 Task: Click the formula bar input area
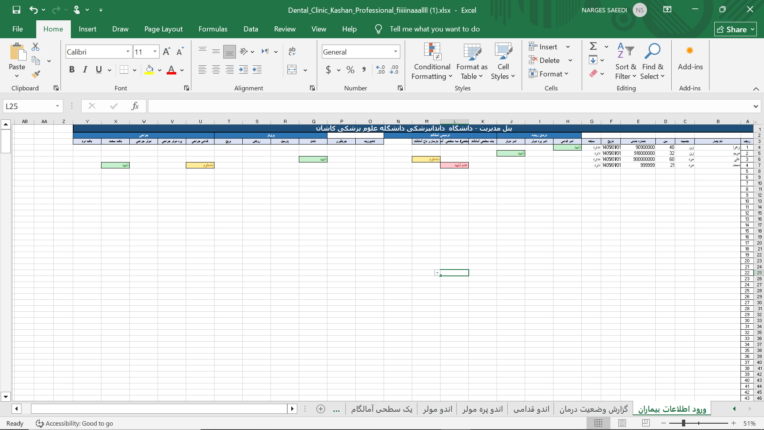point(449,106)
